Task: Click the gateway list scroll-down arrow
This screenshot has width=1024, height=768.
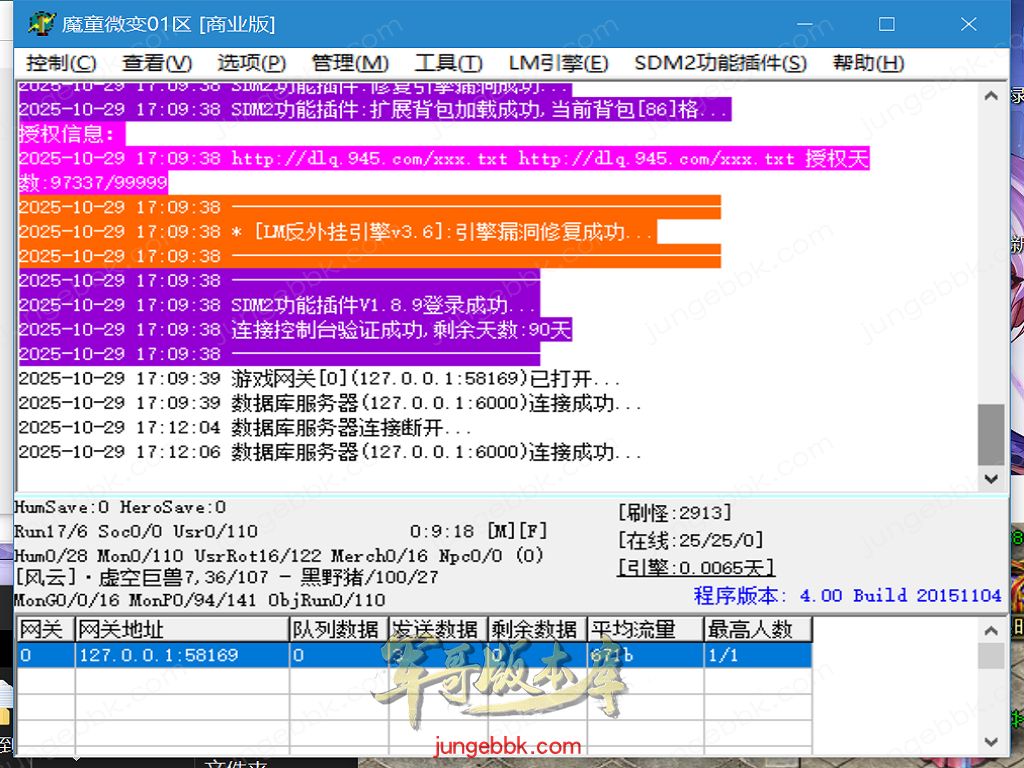Action: (x=991, y=742)
